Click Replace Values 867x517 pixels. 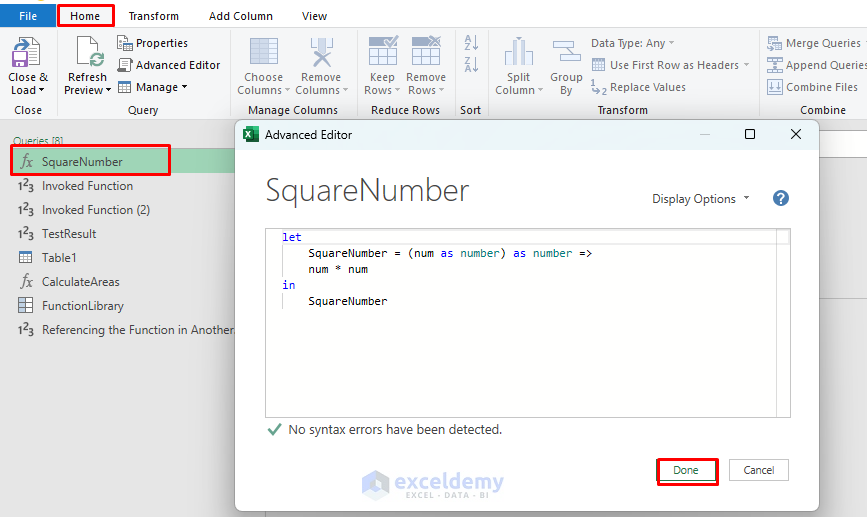point(639,87)
